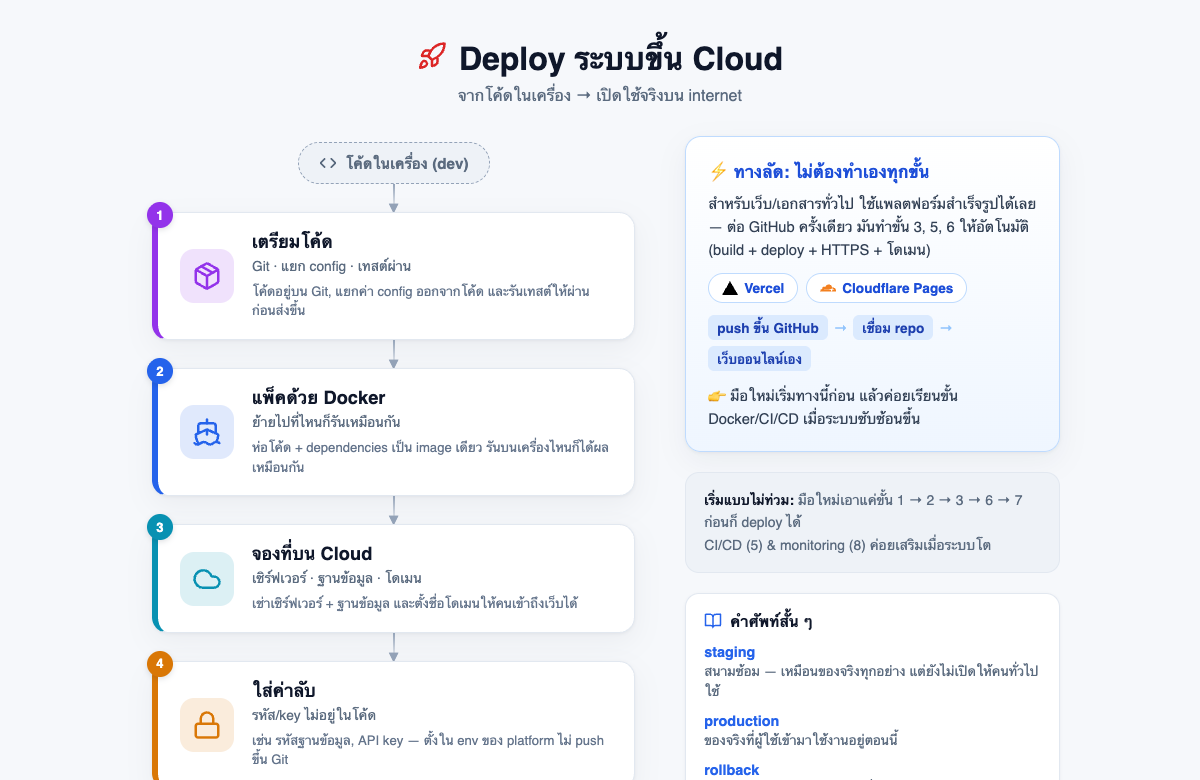Click the description starting with เช่าเซิร์ฟเวอร์ + ฐานข้อมูล

pyautogui.click(x=415, y=603)
